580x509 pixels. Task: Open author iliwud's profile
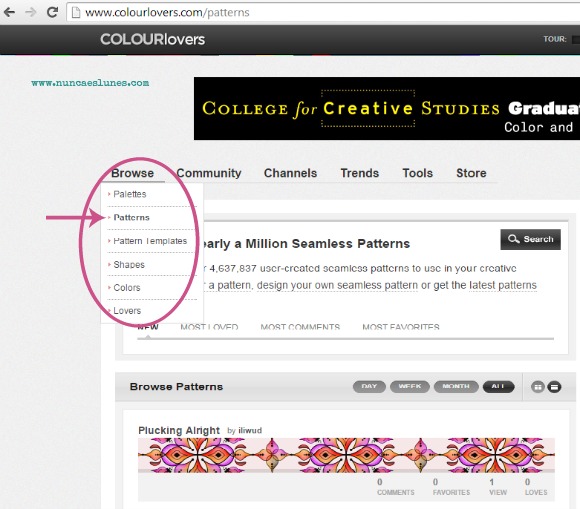coord(250,431)
